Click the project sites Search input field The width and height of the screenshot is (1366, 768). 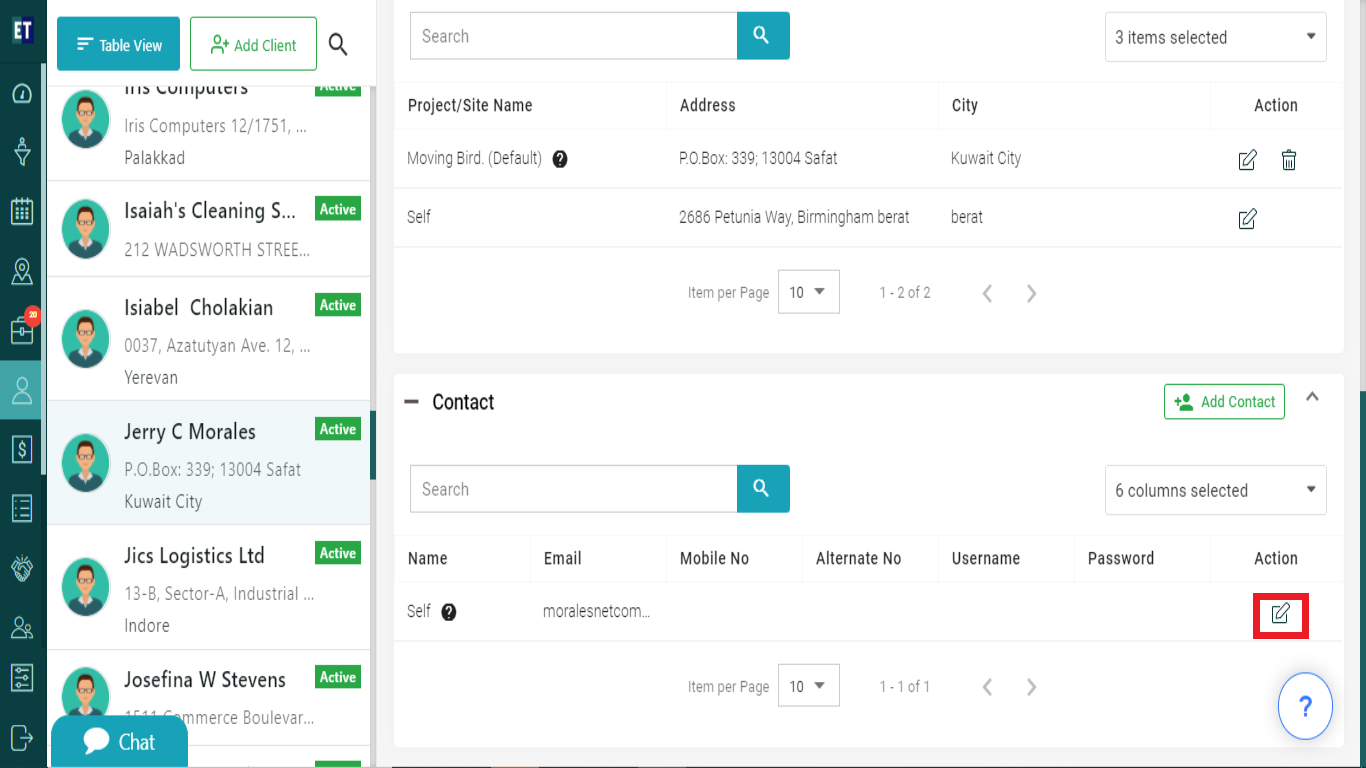click(x=574, y=36)
